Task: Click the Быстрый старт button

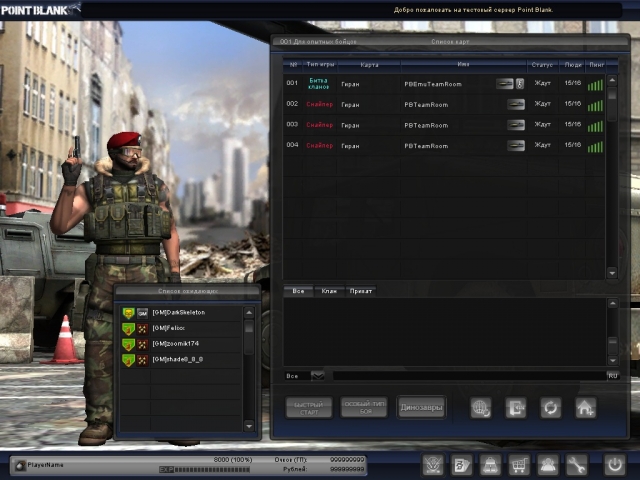Action: pyautogui.click(x=309, y=408)
